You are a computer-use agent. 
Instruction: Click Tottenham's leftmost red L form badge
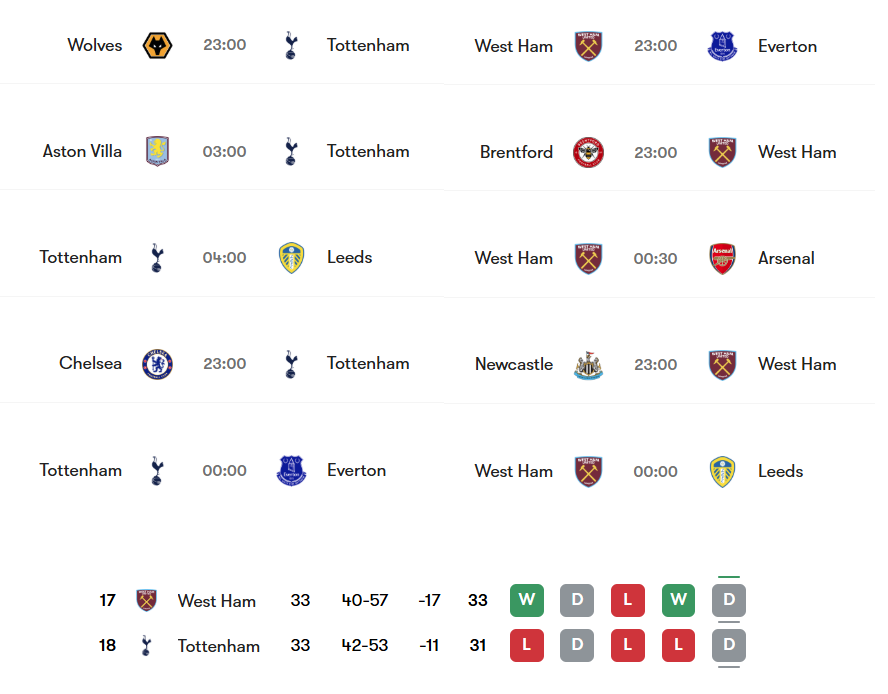tap(527, 646)
